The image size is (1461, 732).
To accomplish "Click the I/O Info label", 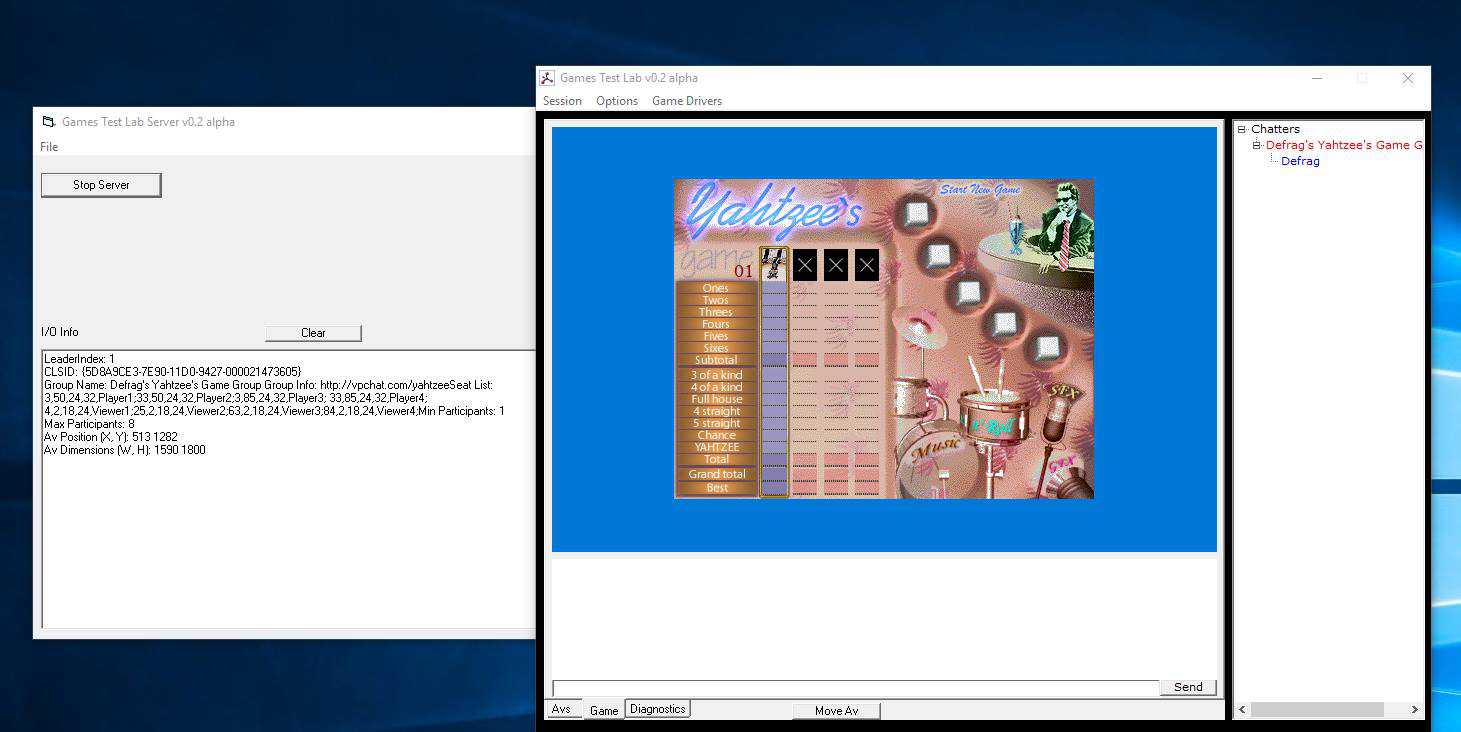I will (60, 332).
